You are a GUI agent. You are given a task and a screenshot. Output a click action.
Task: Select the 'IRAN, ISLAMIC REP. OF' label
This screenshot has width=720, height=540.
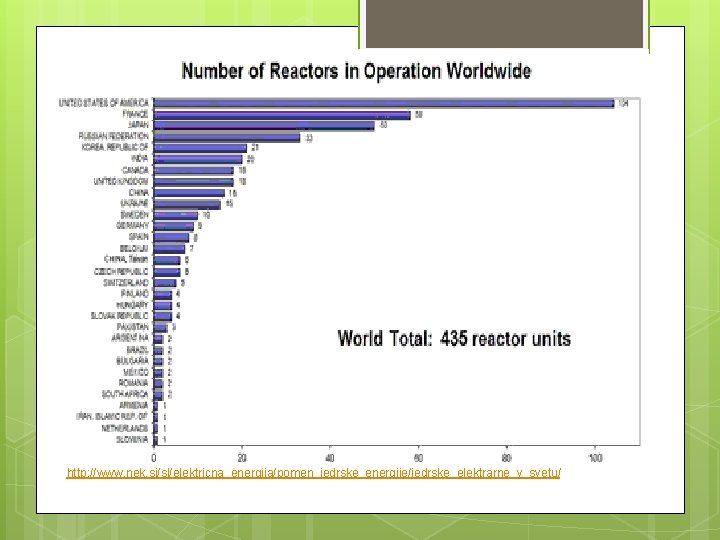click(x=112, y=416)
